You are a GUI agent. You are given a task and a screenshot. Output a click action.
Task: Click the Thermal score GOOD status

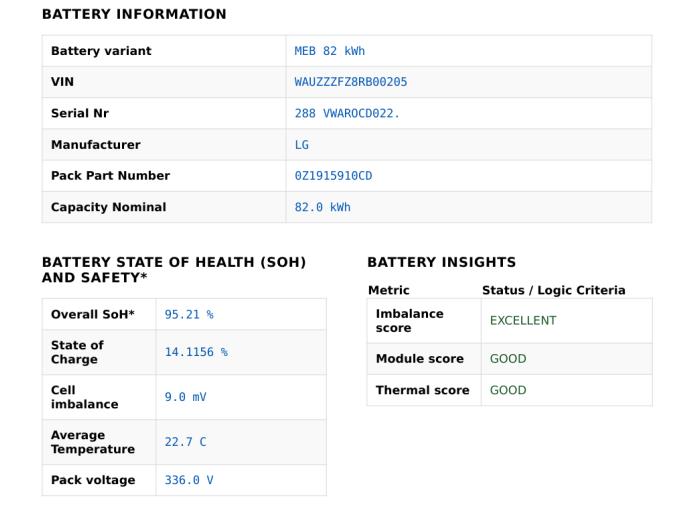tap(508, 390)
